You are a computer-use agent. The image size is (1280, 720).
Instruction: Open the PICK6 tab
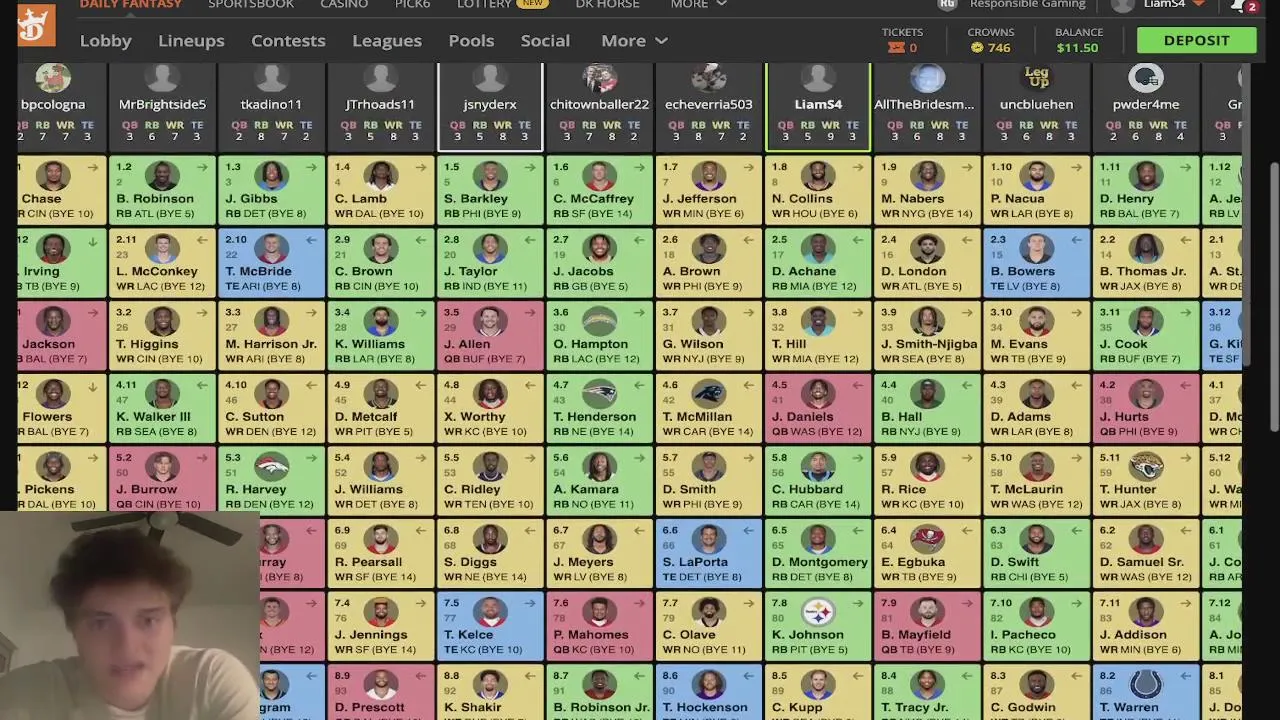[412, 5]
